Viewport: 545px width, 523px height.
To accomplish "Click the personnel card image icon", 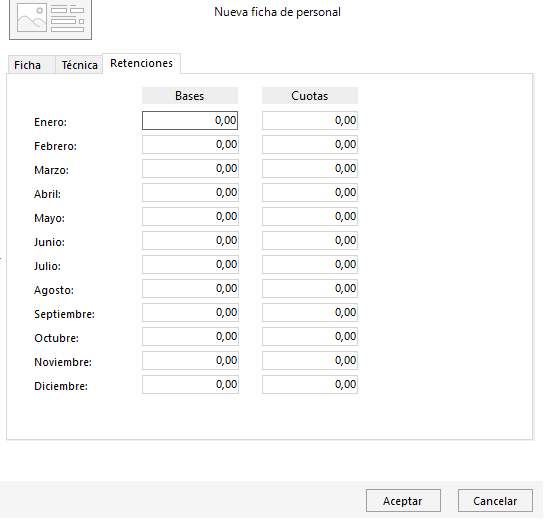I will coord(50,19).
